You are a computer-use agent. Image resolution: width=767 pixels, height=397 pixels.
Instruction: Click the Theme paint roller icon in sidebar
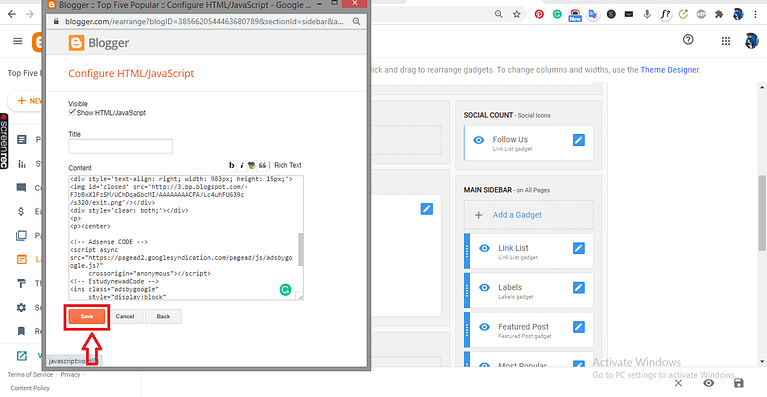tap(22, 284)
